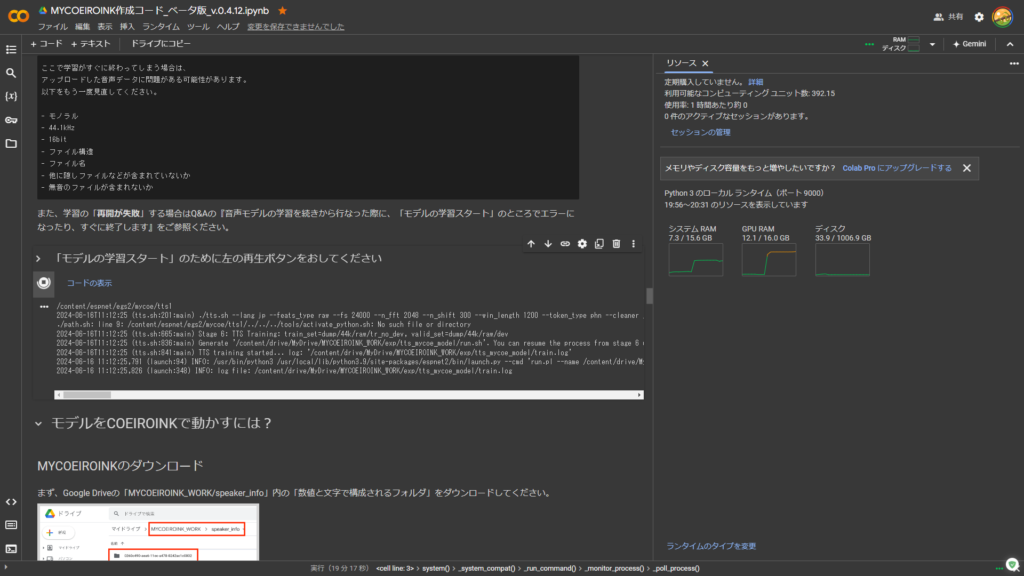The height and width of the screenshot is (576, 1024).
Task: Open the secrets key icon
Action: pos(11,120)
